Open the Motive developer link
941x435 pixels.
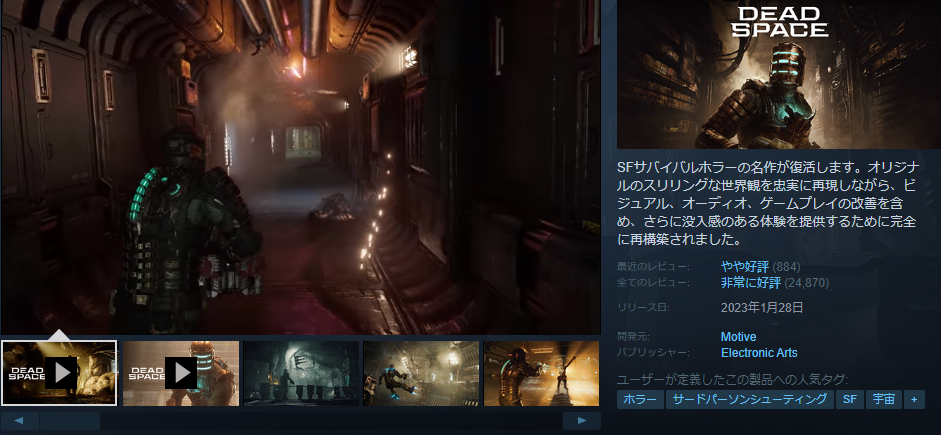pyautogui.click(x=738, y=337)
